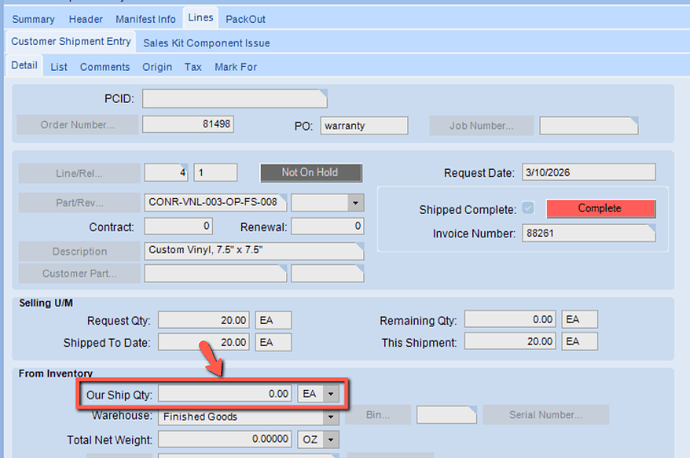
Task: Open the Mark For sub-tab
Action: [236, 67]
